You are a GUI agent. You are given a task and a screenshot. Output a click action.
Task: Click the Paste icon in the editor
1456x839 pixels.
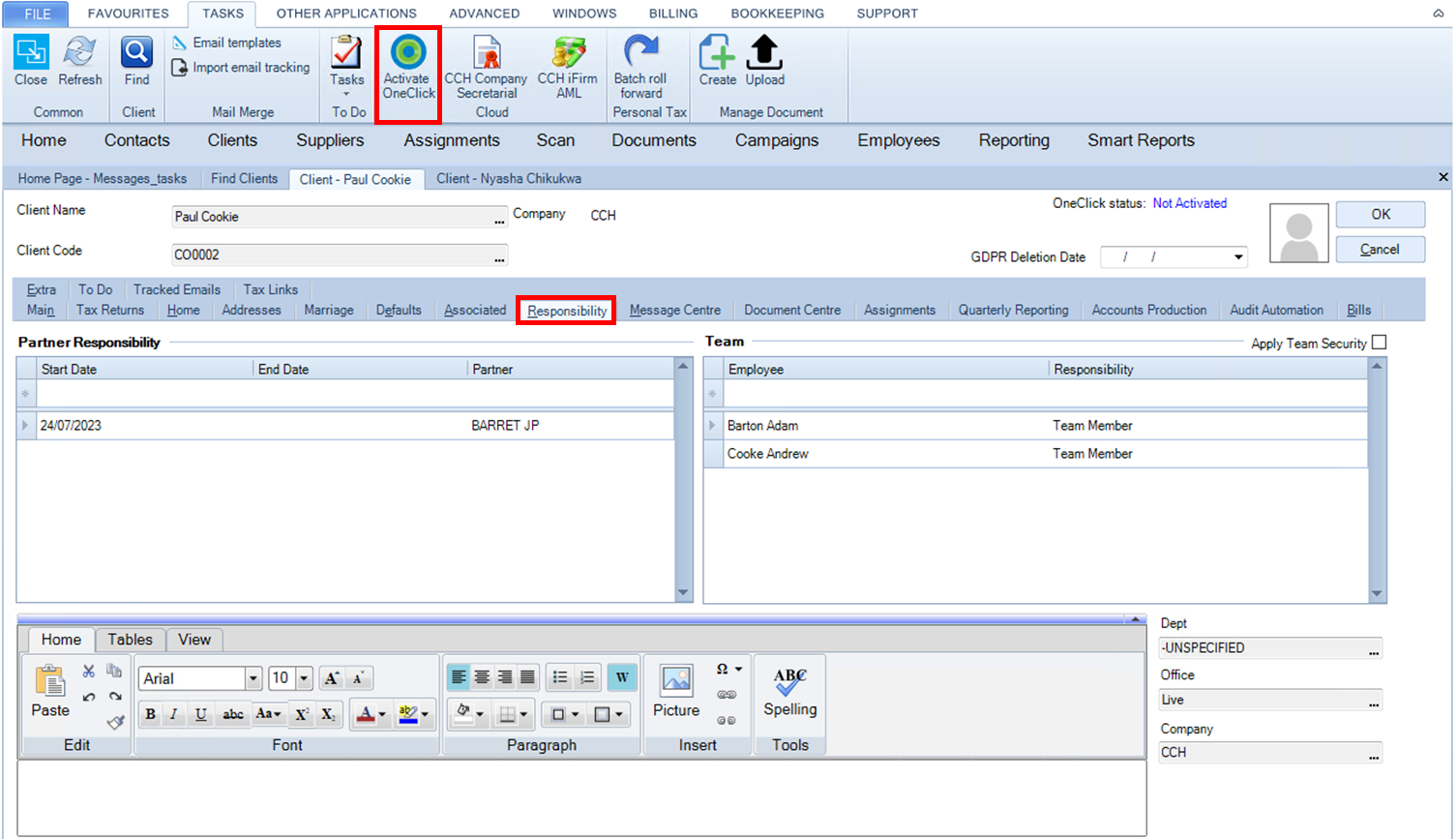[x=49, y=691]
